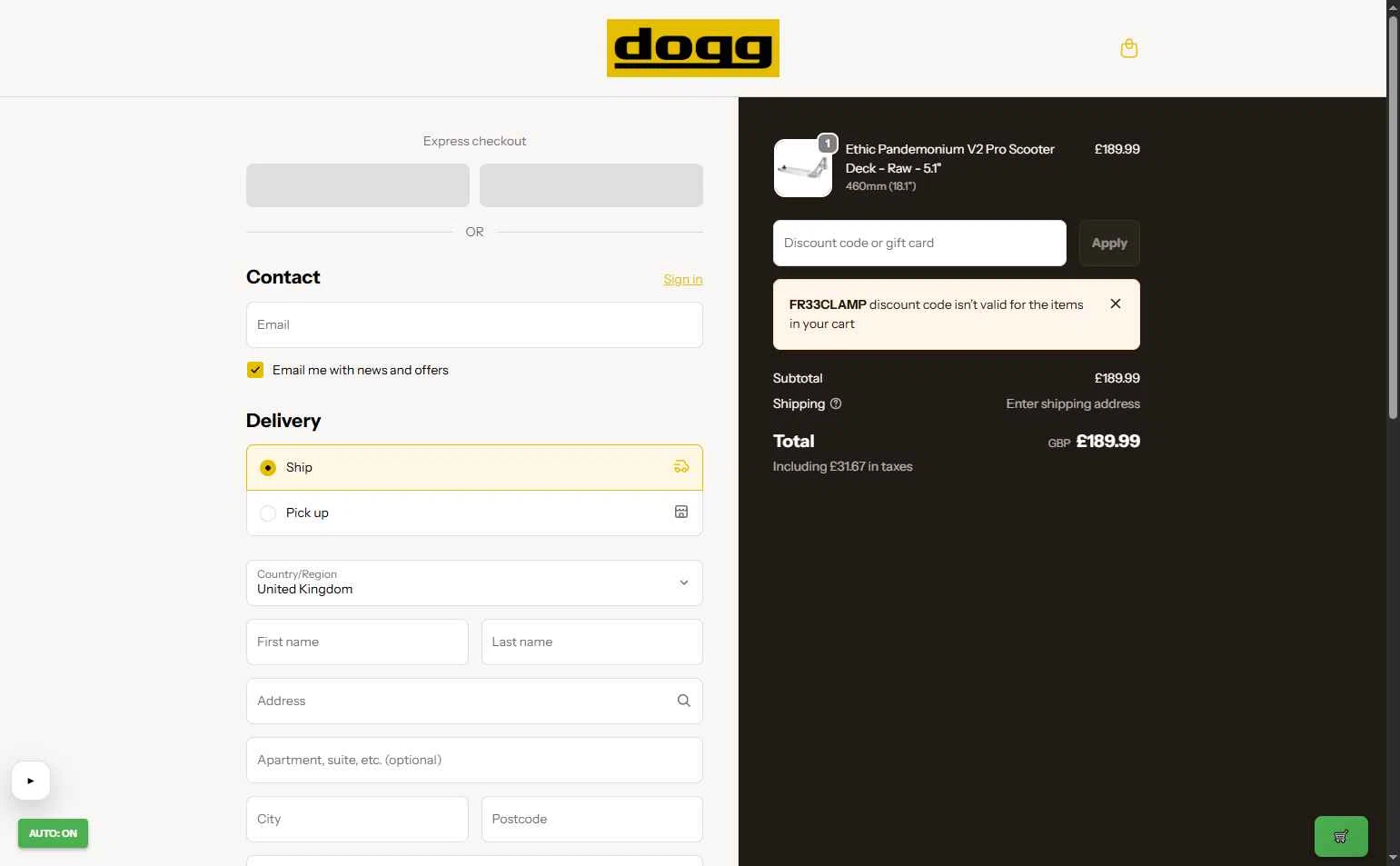Click the page vertical scrollbar
Screen dimensions: 1400x866
click(1393, 218)
